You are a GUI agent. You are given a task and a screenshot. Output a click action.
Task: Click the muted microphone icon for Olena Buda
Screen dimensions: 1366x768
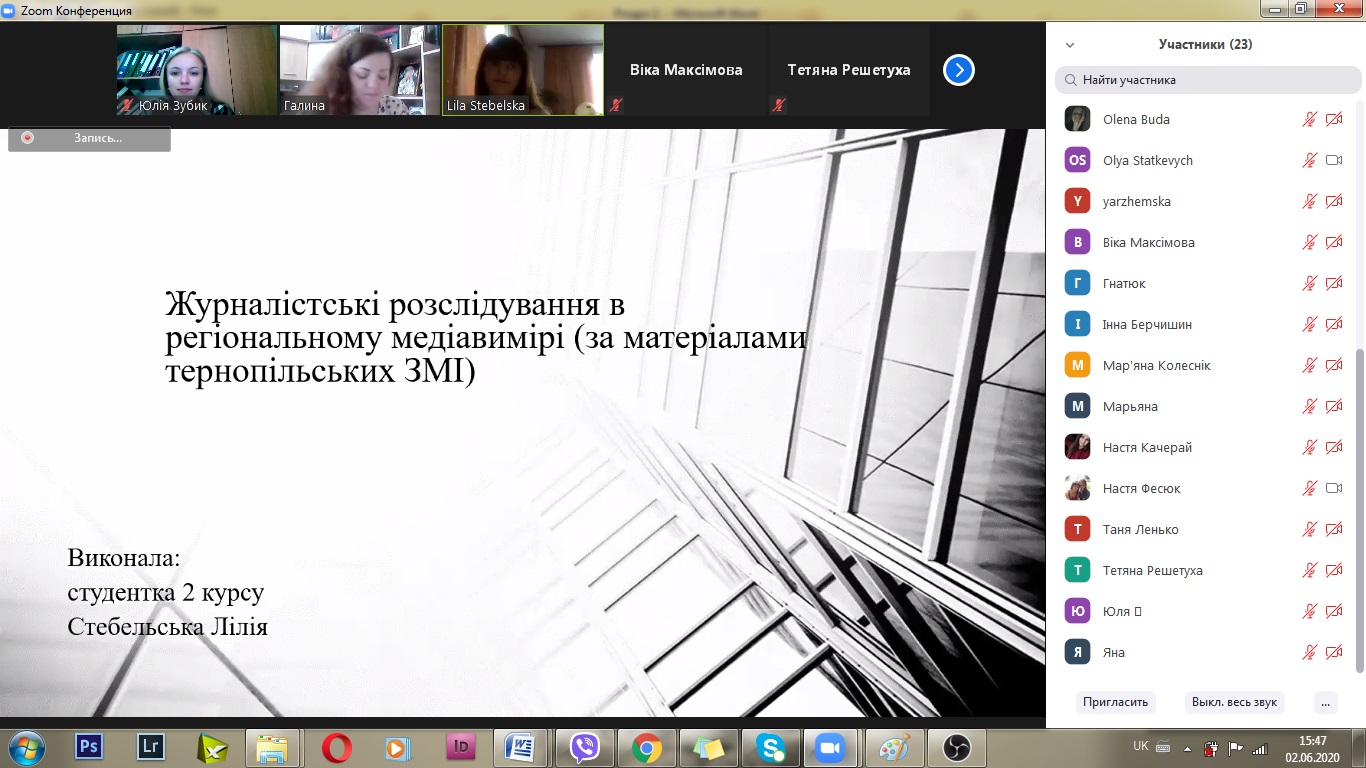click(x=1309, y=119)
